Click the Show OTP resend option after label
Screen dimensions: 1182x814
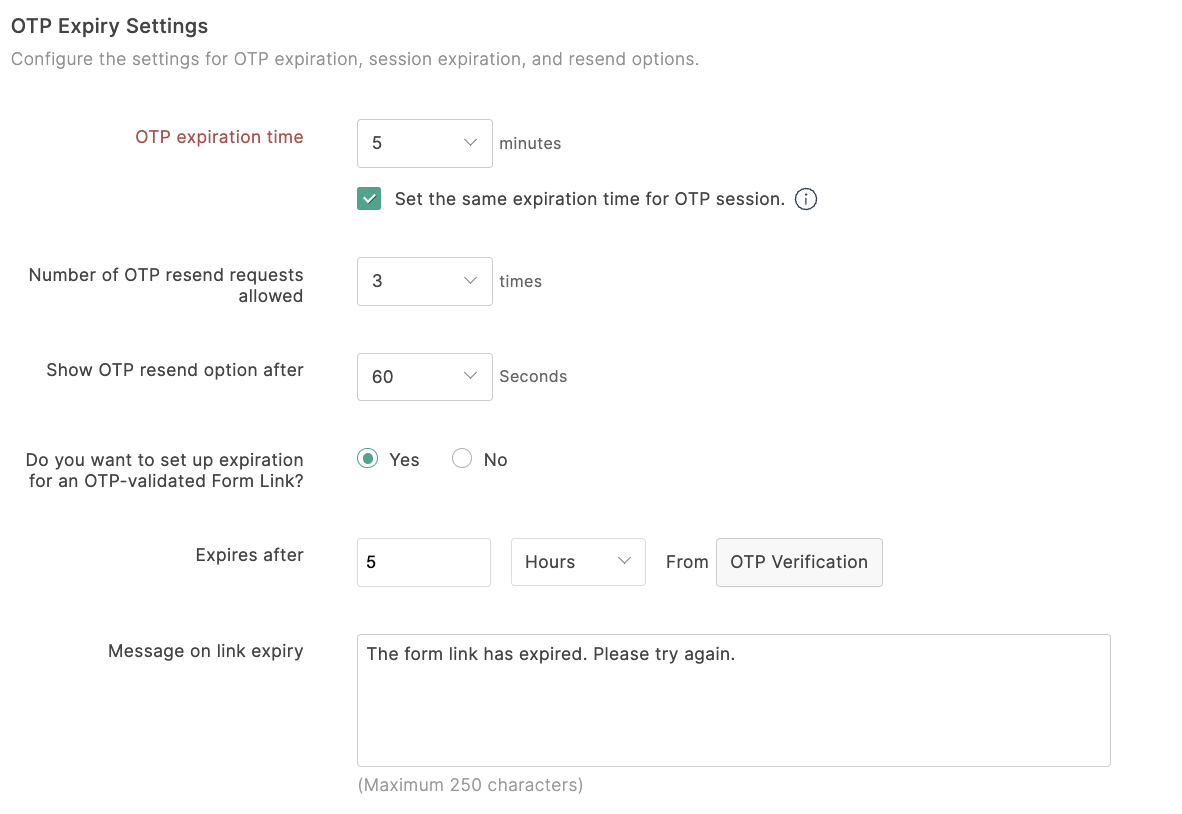175,370
